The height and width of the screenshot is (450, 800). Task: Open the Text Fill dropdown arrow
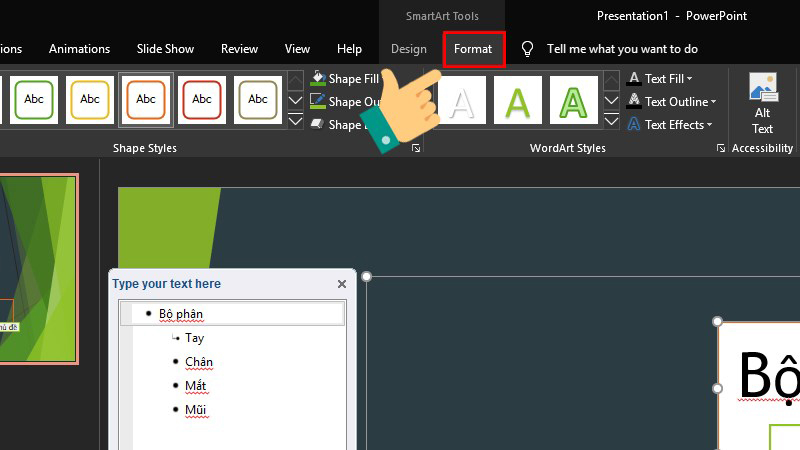[x=689, y=79]
